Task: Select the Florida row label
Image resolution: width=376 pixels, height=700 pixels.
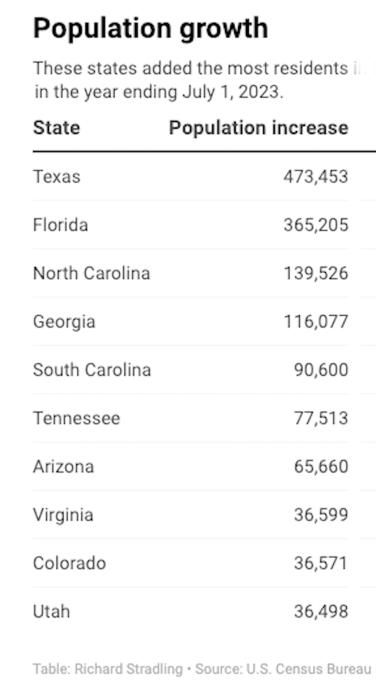Action: click(x=60, y=225)
